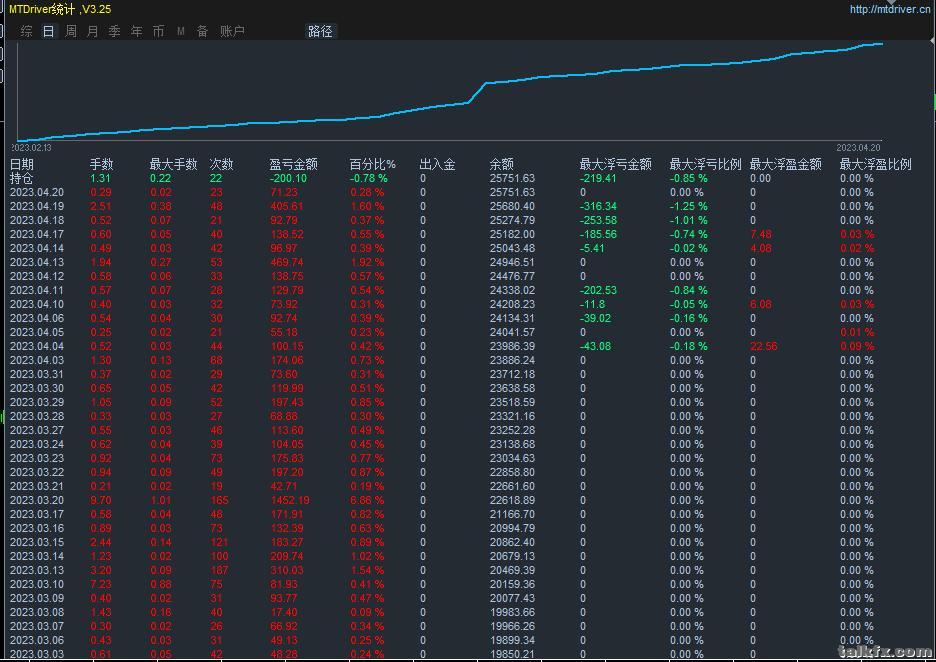Click the profit value 405.61
The image size is (936, 662).
[287, 207]
